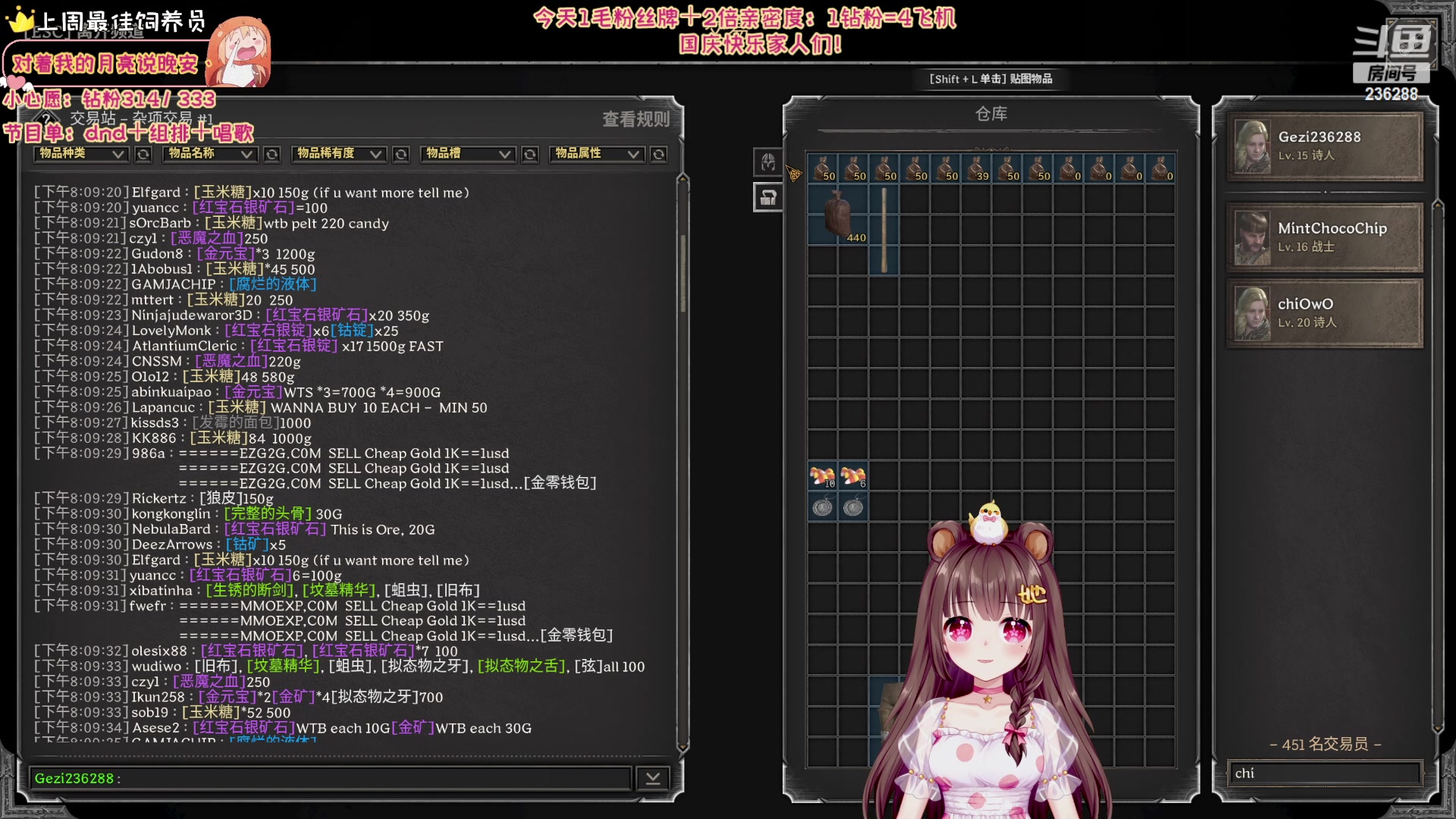Open the 拟态物之舌 link from wudiwo

[x=522, y=667]
